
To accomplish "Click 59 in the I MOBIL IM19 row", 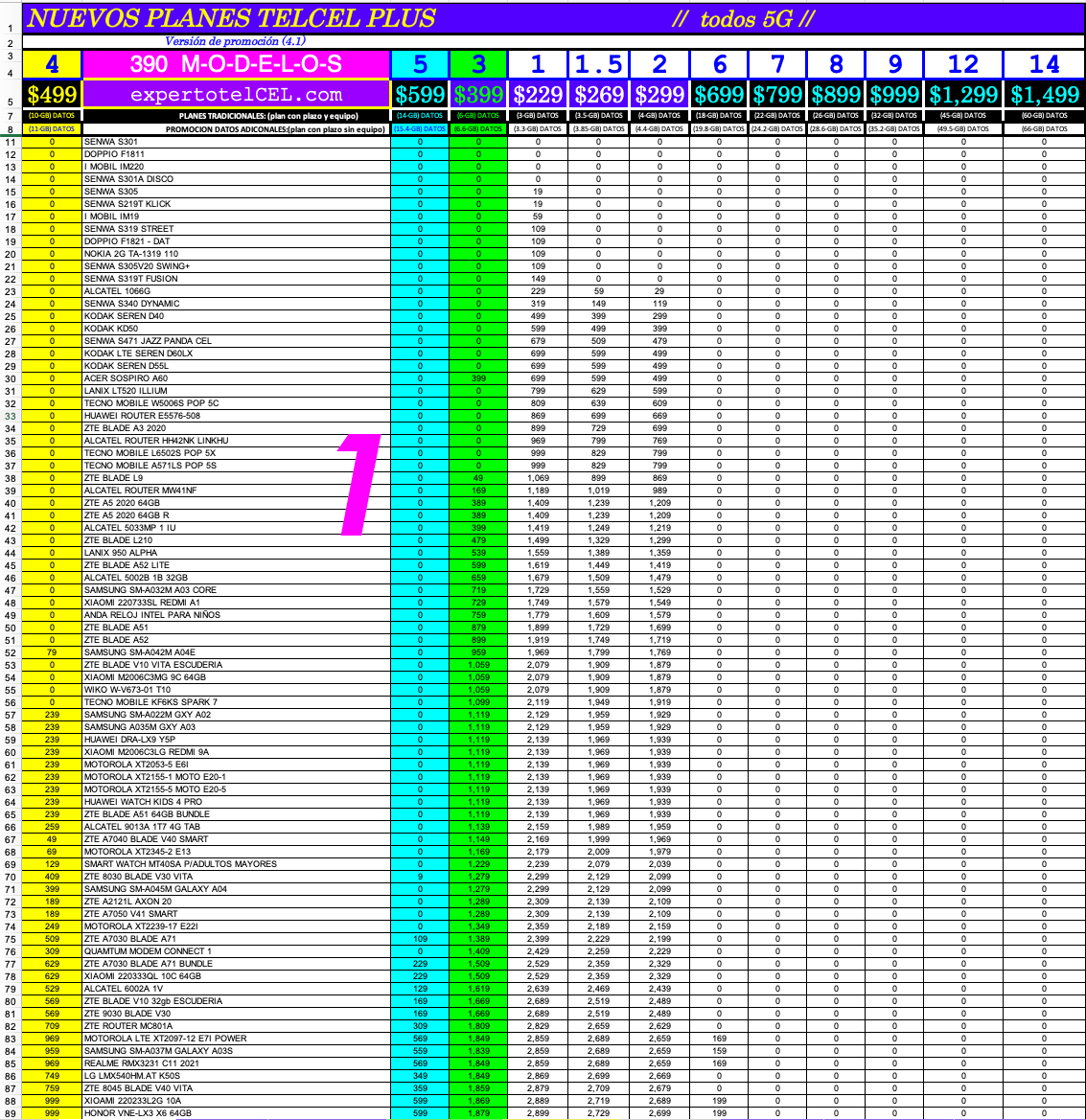I will pyautogui.click(x=538, y=217).
